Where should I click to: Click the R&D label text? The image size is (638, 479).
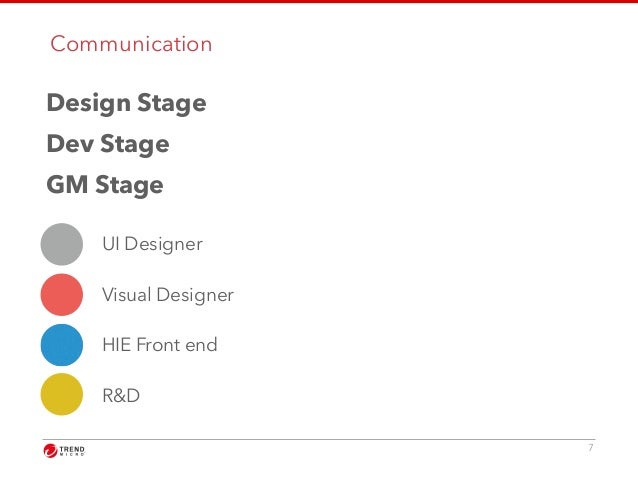(121, 396)
